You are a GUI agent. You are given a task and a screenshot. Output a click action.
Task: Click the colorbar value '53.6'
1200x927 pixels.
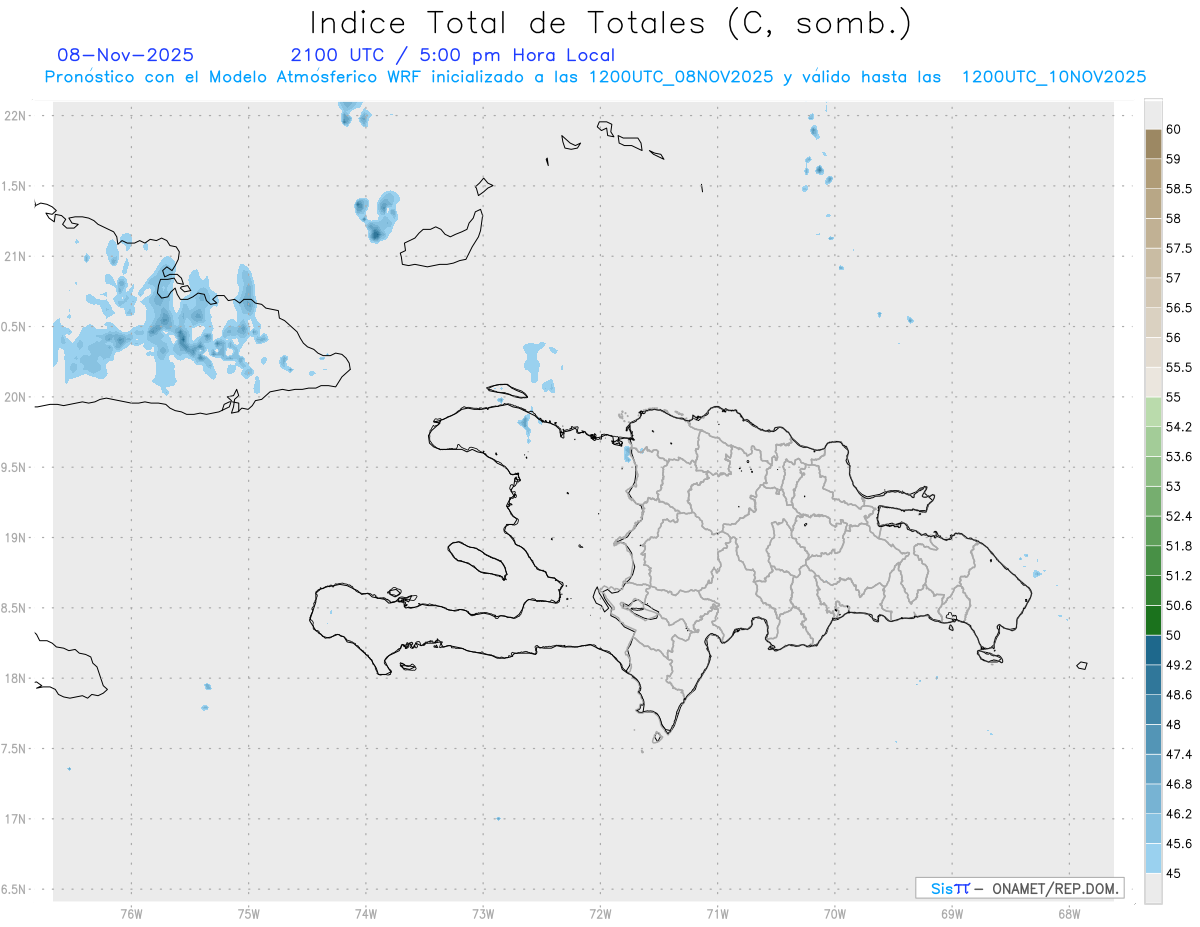[1179, 457]
